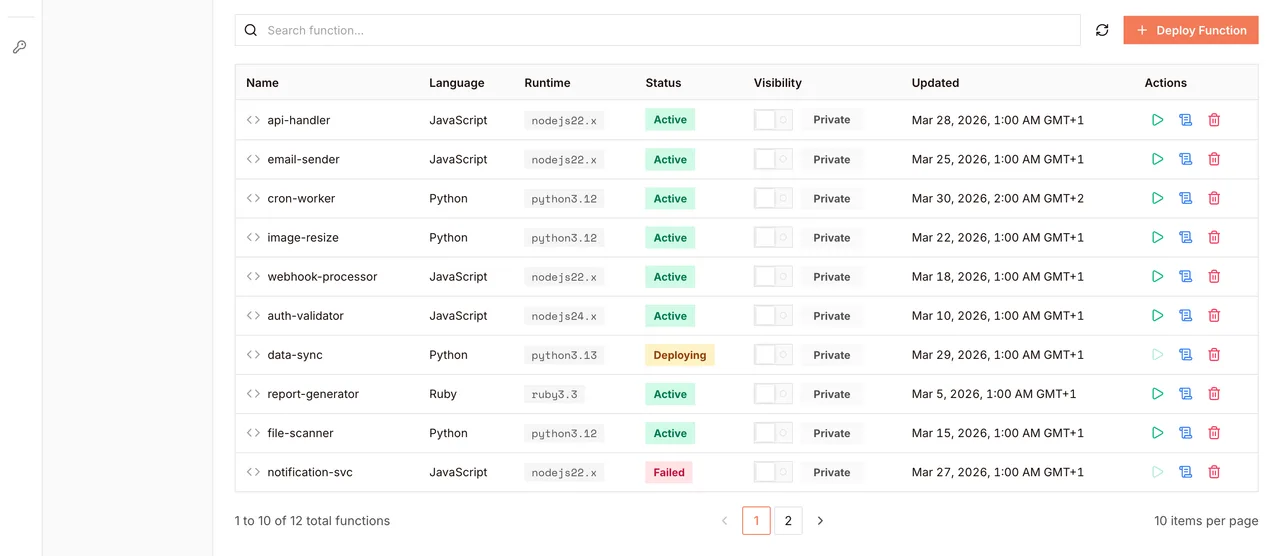Invoke the cron-worker function
This screenshot has height=556, width=1280.
[x=1157, y=198]
